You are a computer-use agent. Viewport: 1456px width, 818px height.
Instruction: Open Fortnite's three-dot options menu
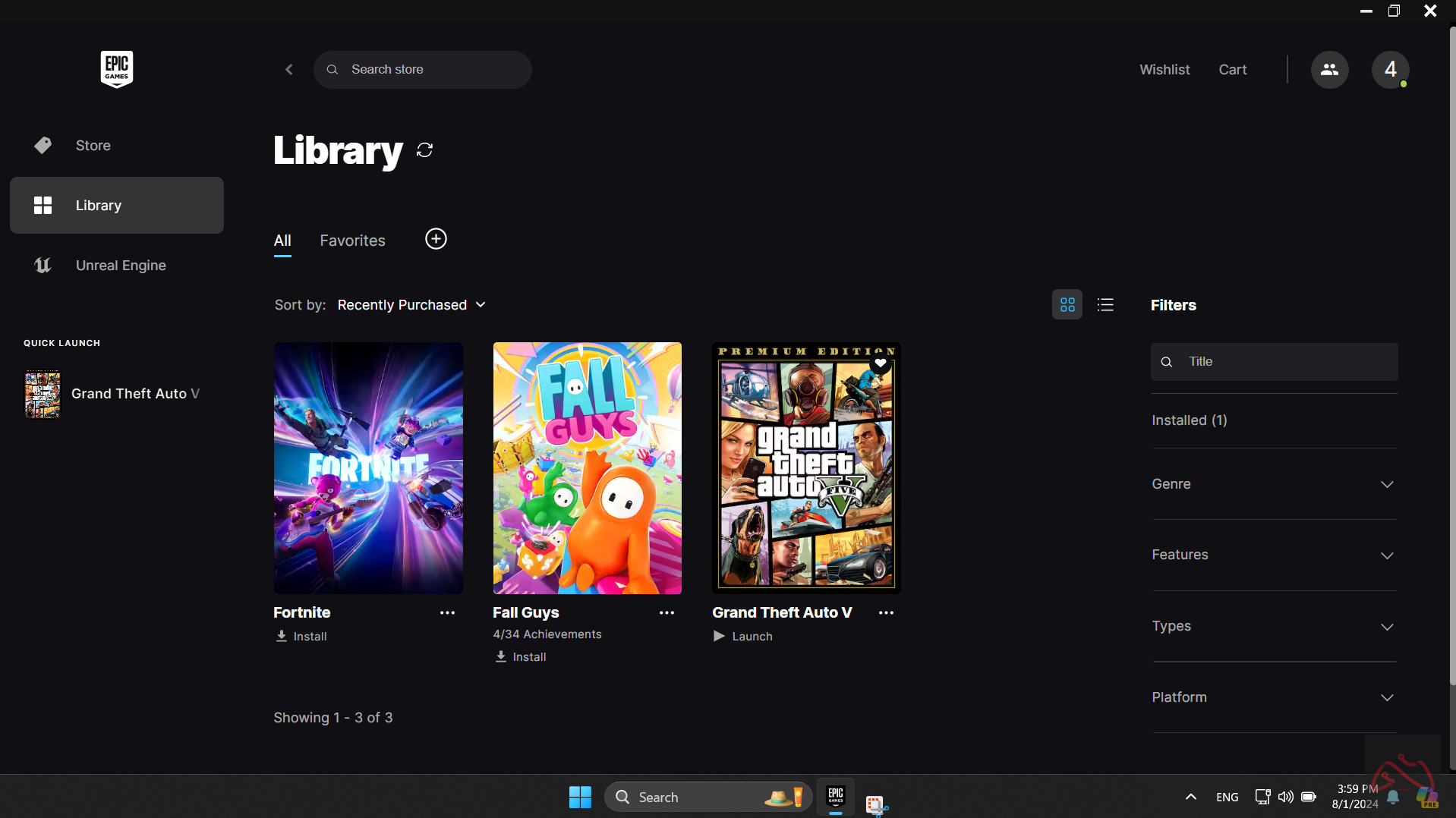(x=447, y=613)
